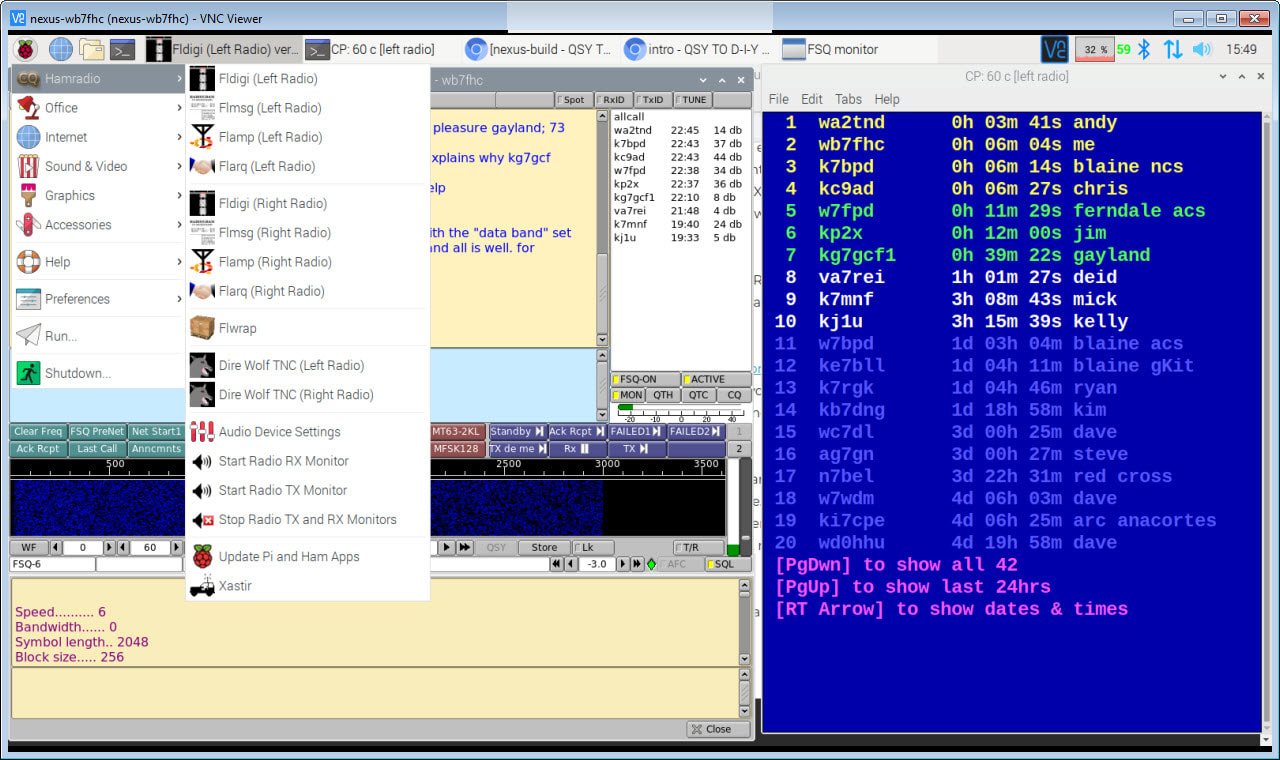Toggle the T/R button
Screen dimensions: 1280x760
click(700, 547)
